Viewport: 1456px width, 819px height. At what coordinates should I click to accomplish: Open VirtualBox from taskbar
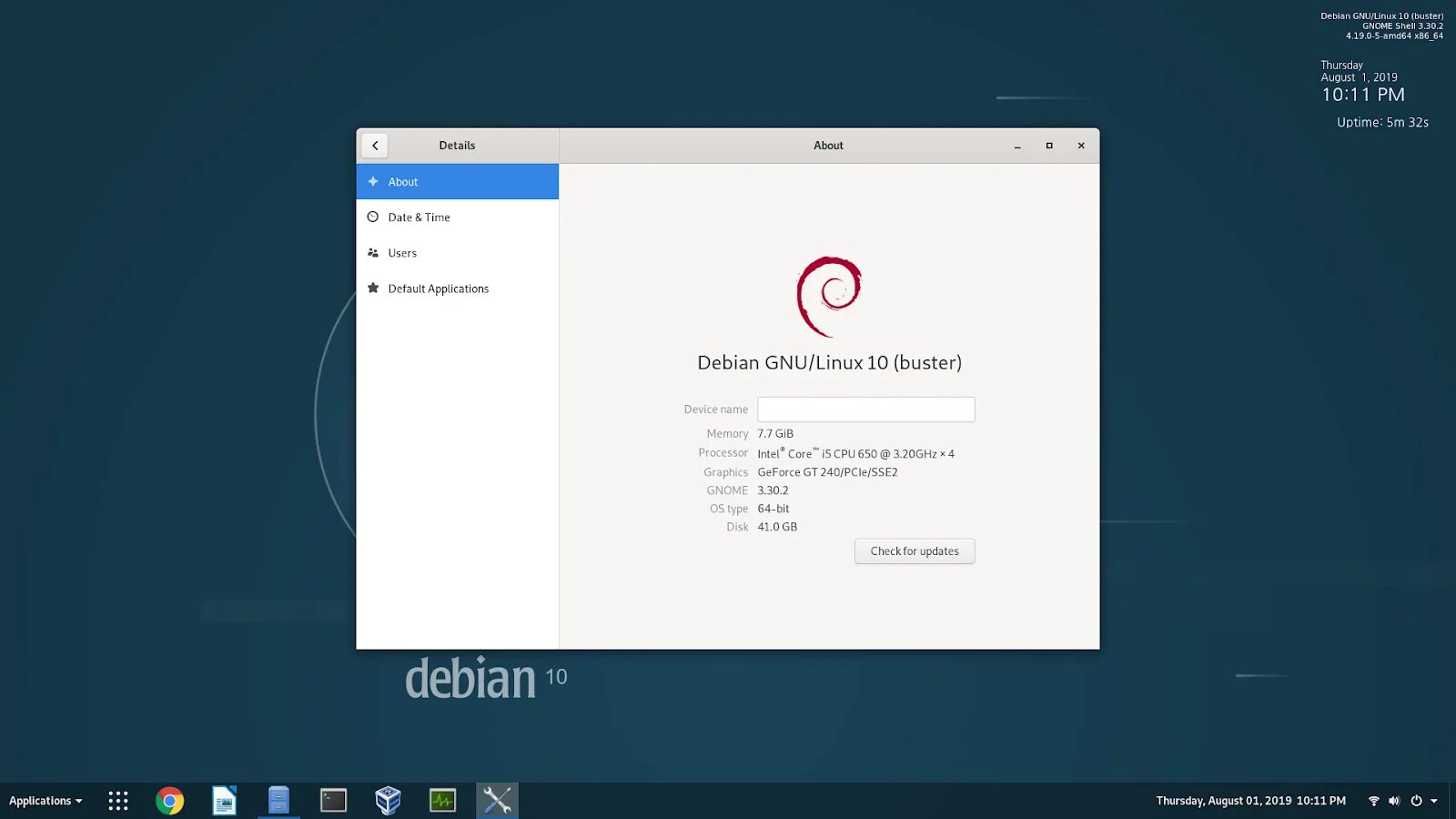tap(388, 801)
